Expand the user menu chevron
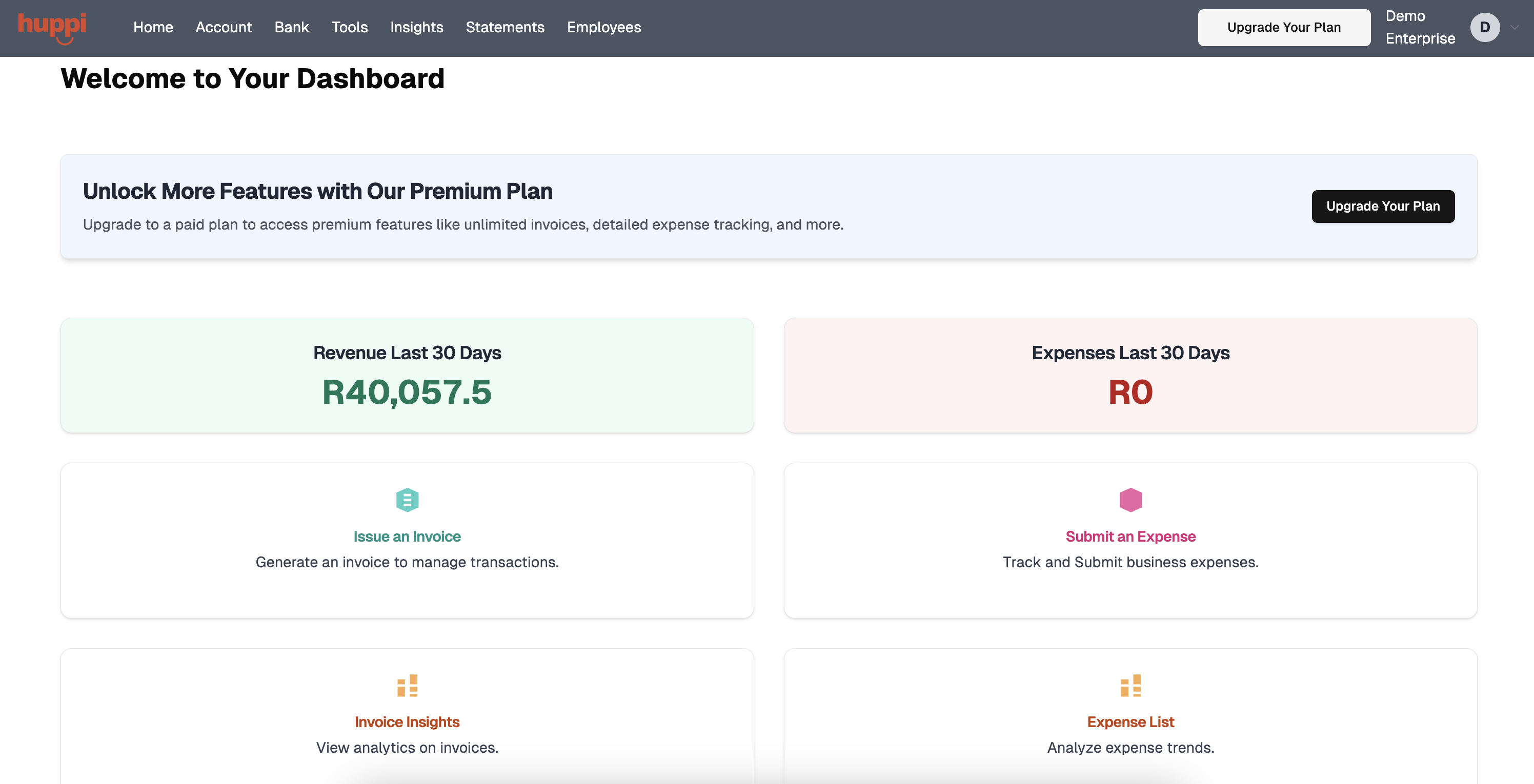The image size is (1534, 784). [1515, 27]
